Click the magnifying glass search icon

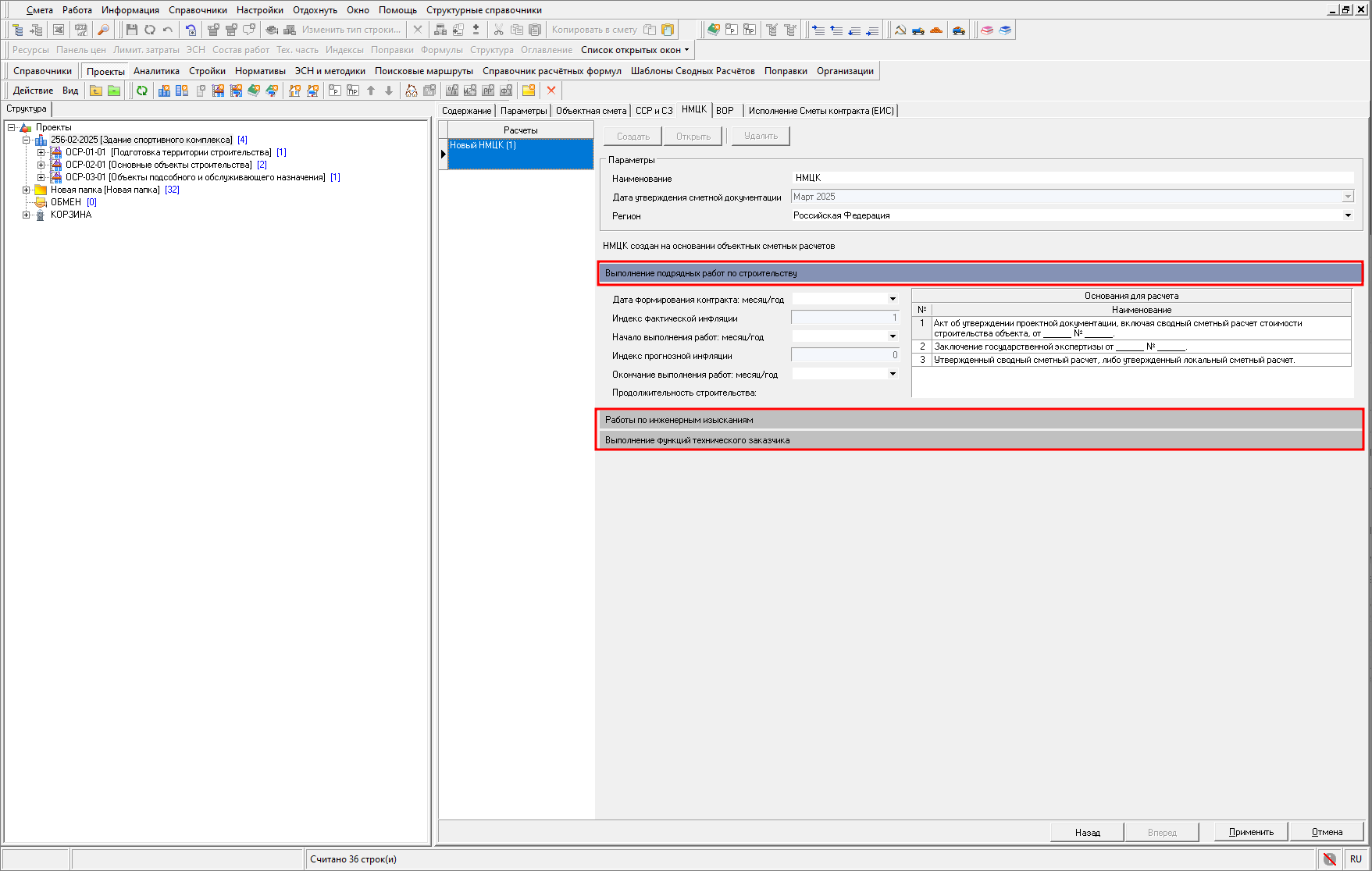point(103,30)
